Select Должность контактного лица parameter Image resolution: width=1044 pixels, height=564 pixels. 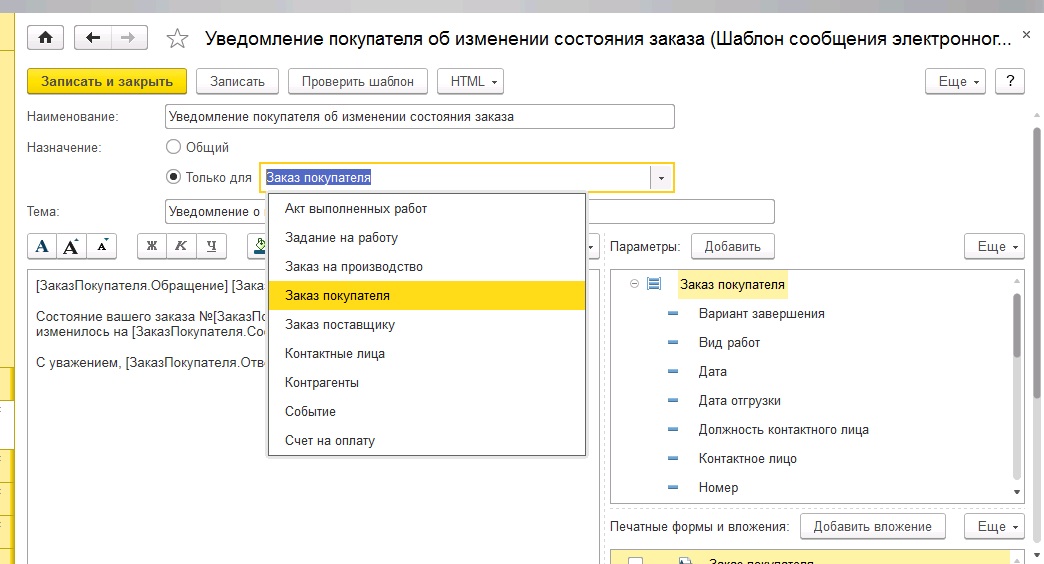(x=783, y=429)
